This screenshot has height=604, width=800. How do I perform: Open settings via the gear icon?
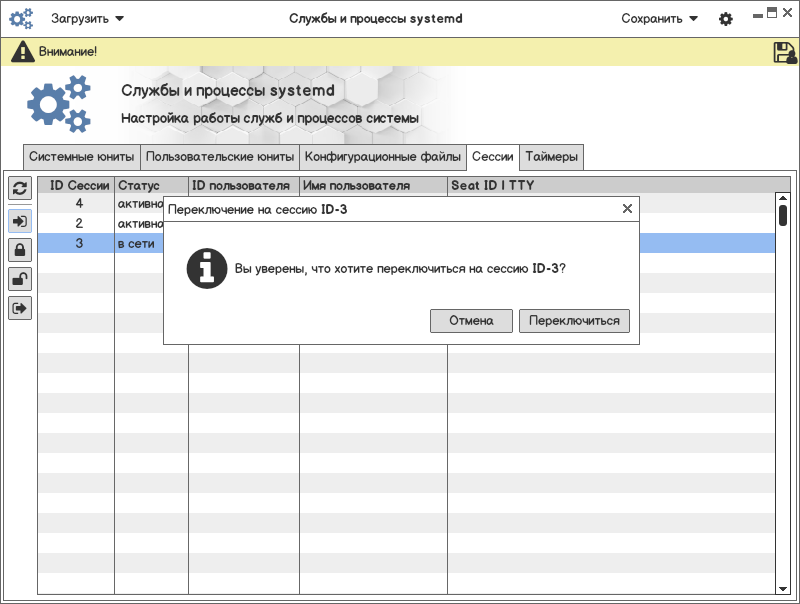click(726, 19)
